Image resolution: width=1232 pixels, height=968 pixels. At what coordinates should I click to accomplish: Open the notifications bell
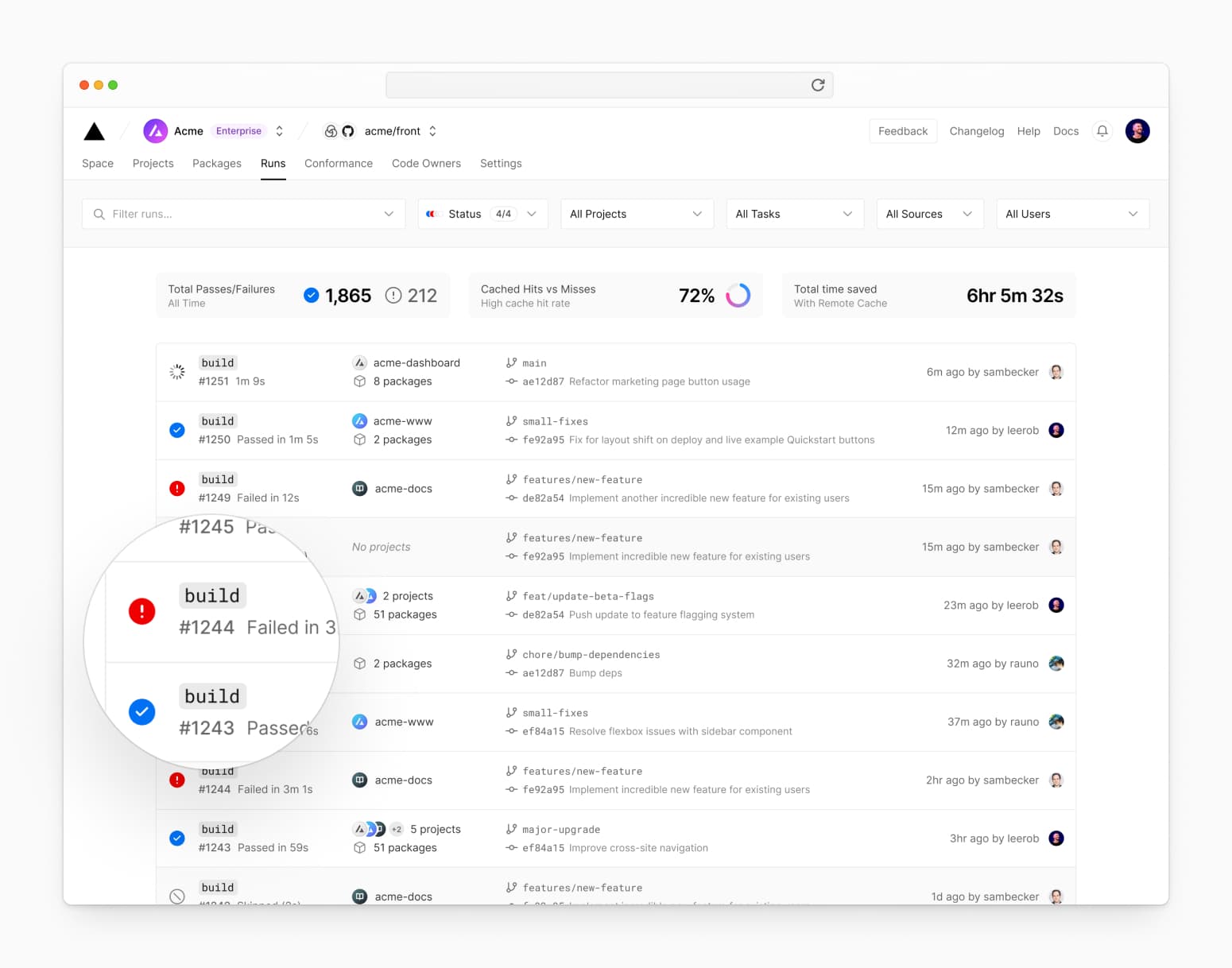coord(1102,131)
